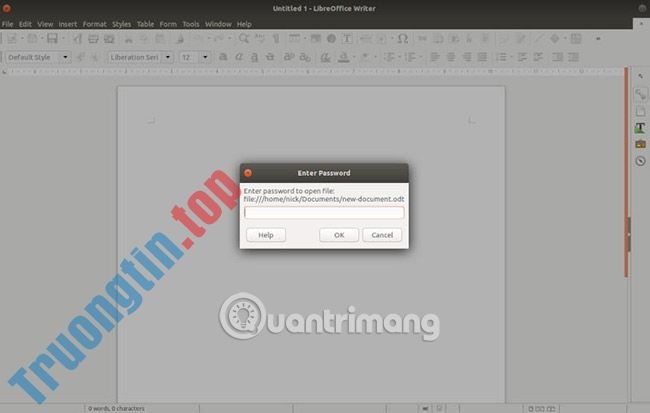
Task: Click the Print icon
Action: (x=93, y=39)
